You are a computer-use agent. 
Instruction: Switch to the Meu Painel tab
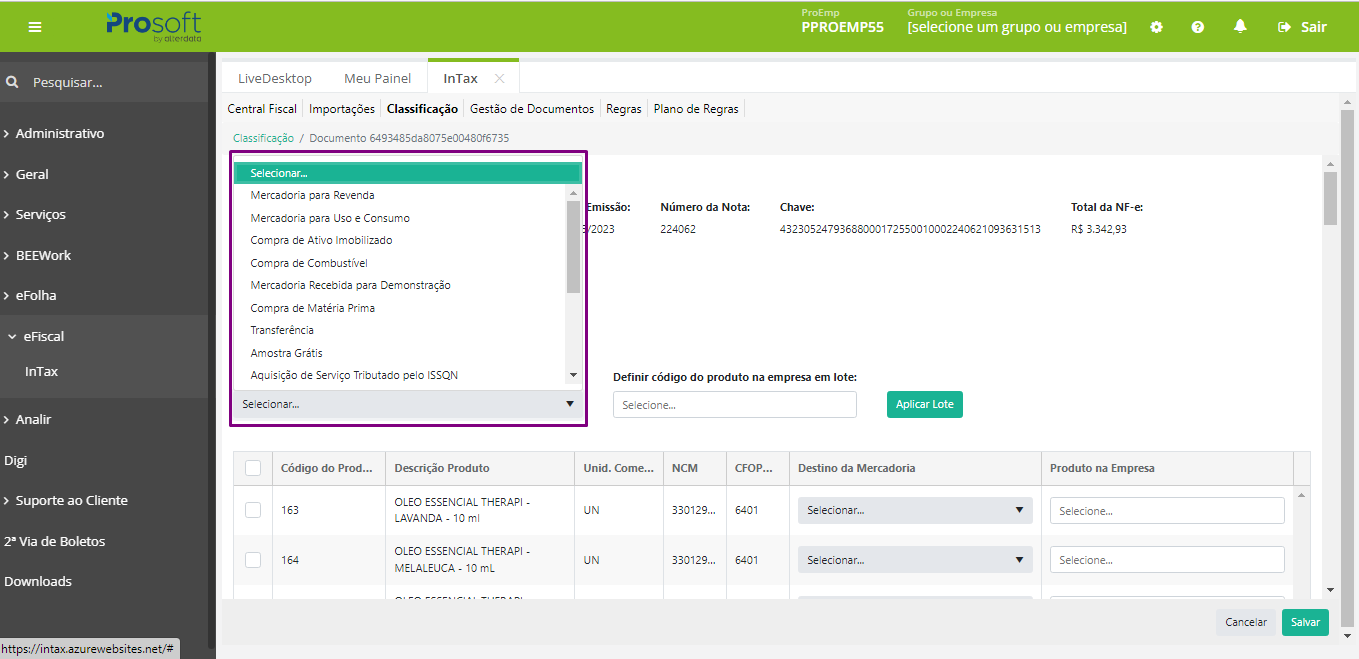pos(377,78)
